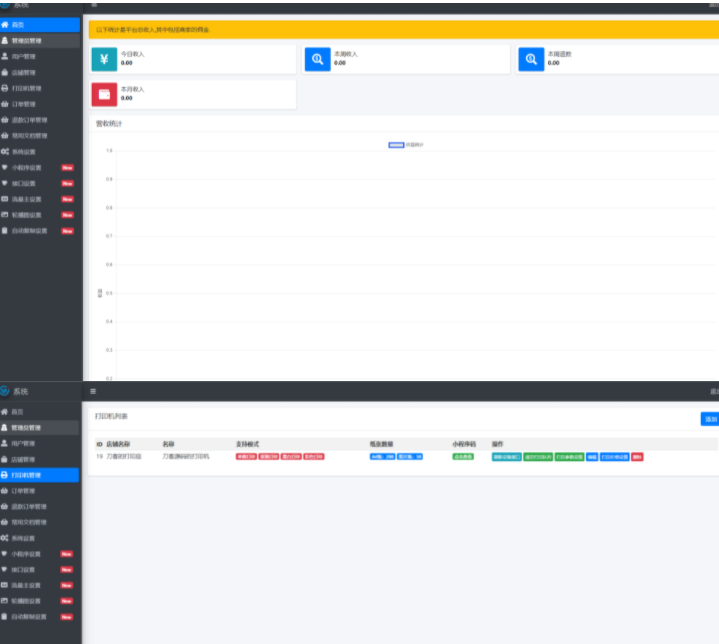Image resolution: width=719 pixels, height=644 pixels.
Task: Click the green 清空打印队列 action button
Action: click(538, 457)
